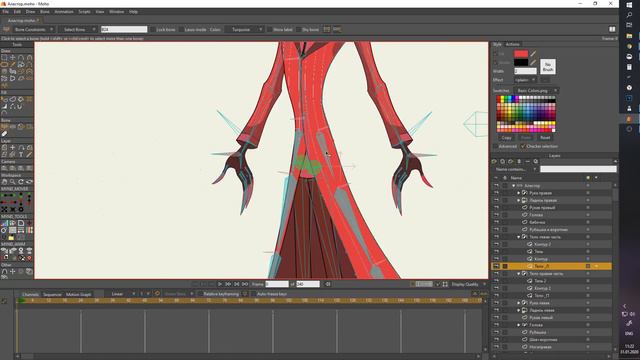Click the eyedropper beside the red fill swatch

pos(533,53)
